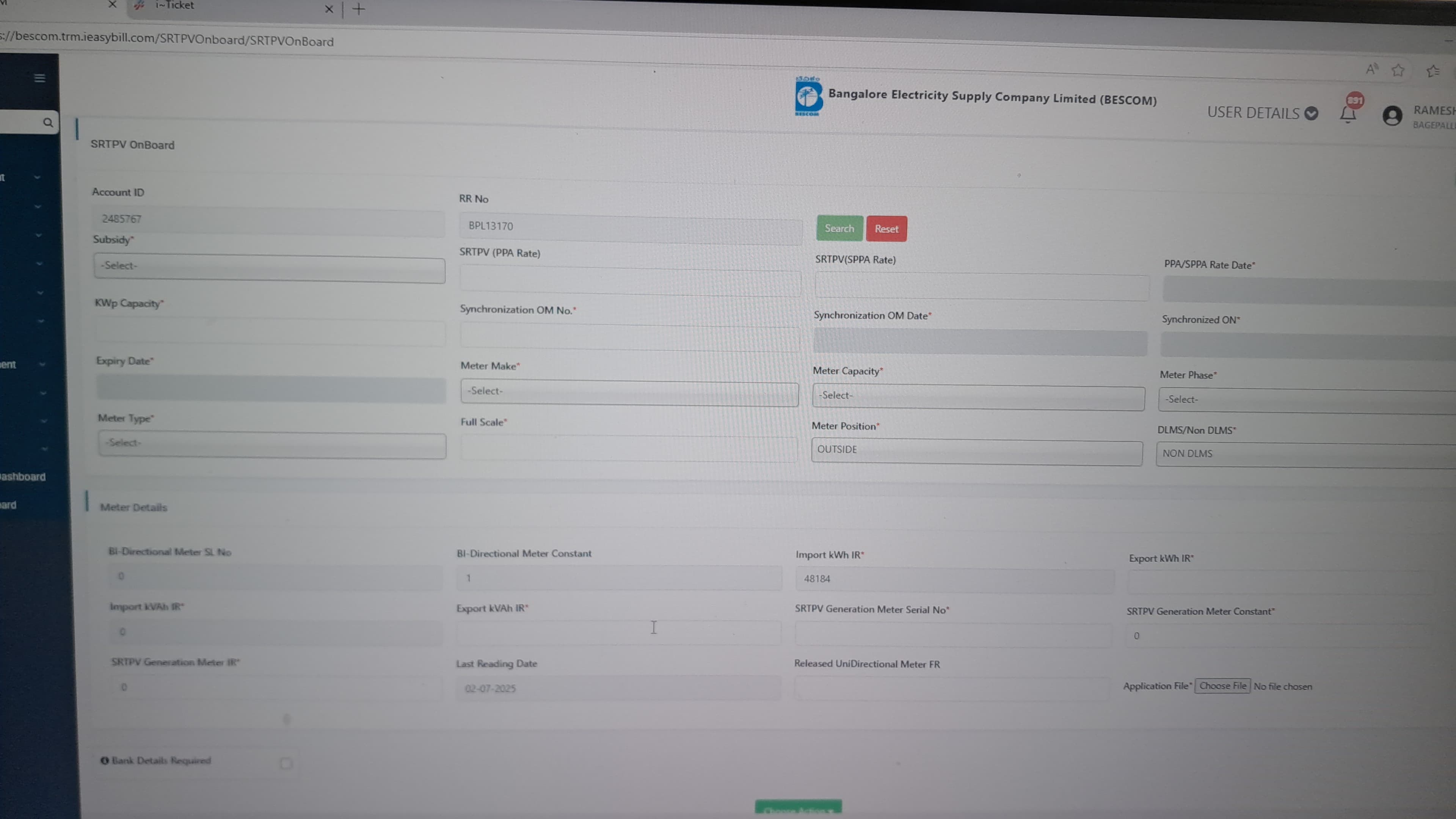Expand the USER DETAILS menu

click(1262, 113)
